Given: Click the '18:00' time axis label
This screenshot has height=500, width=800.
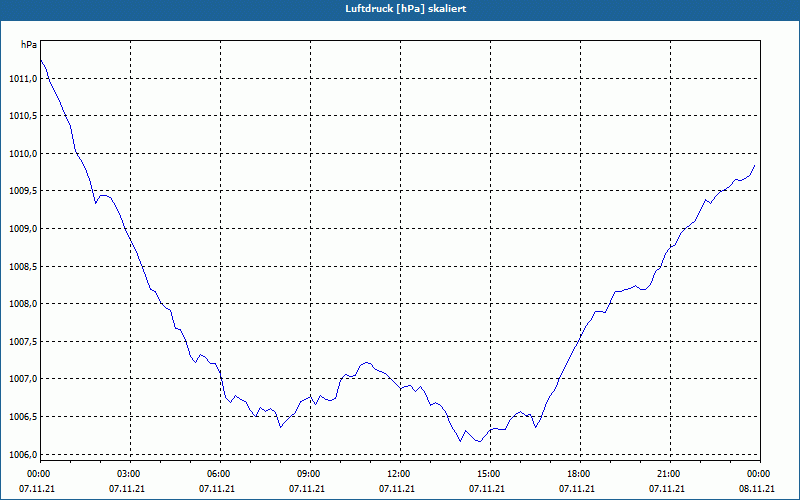Looking at the screenshot, I should pos(579,474).
